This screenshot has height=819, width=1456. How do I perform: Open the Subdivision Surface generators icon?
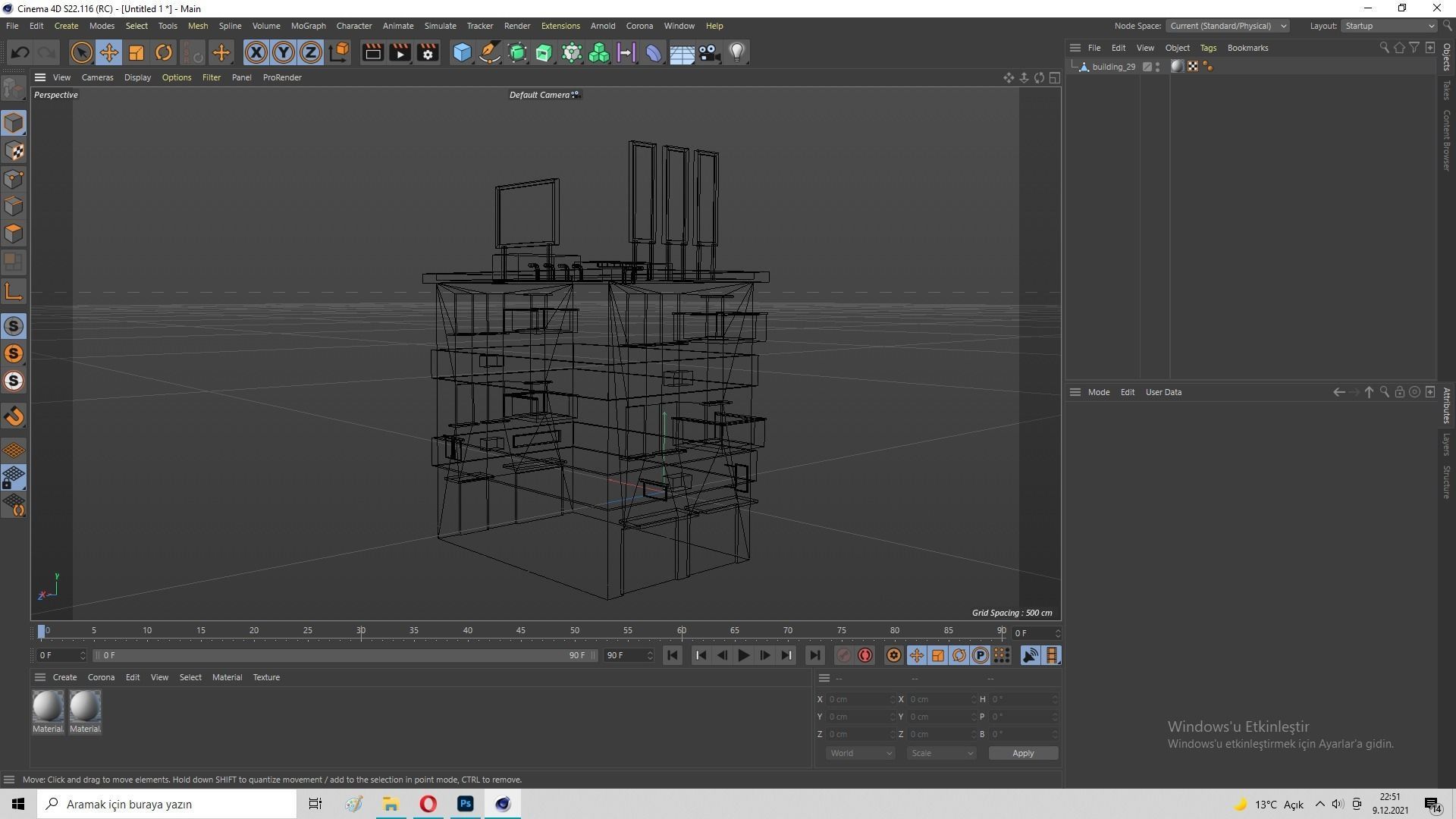pyautogui.click(x=517, y=52)
